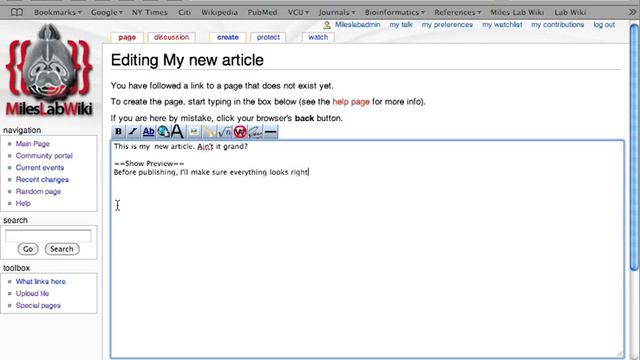Open Community portal link

(44, 156)
